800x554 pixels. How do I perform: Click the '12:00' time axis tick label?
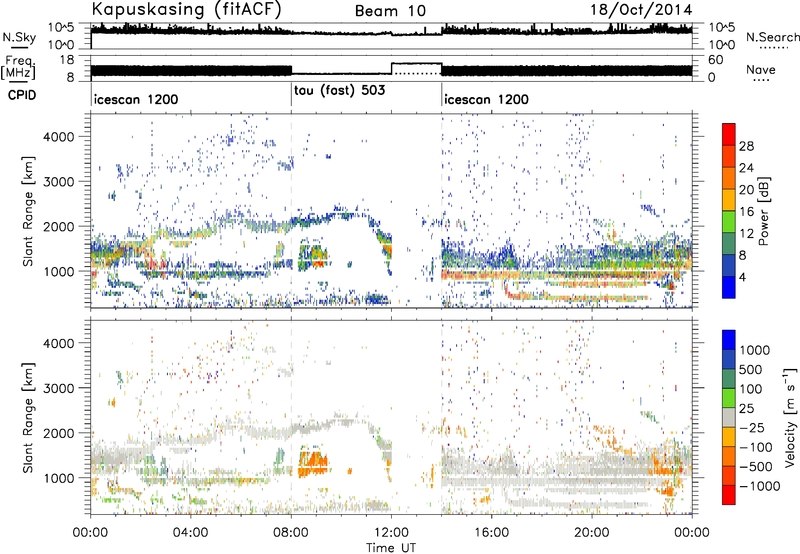click(x=391, y=533)
